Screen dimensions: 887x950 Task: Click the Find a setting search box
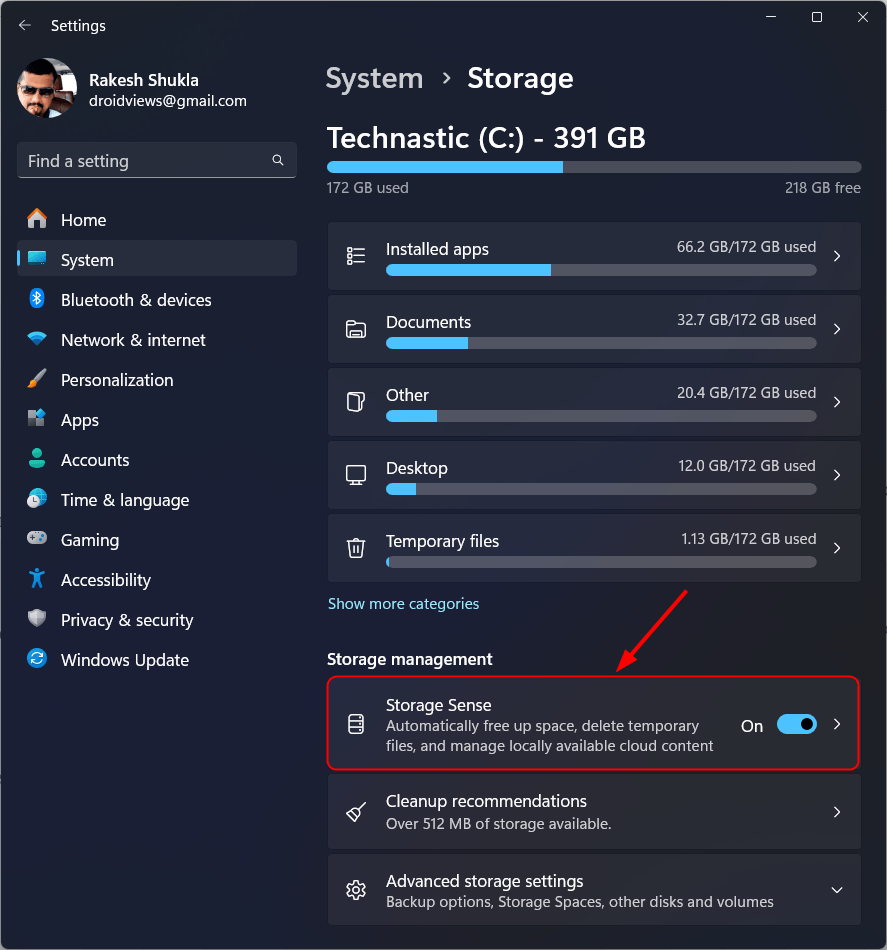click(145, 161)
